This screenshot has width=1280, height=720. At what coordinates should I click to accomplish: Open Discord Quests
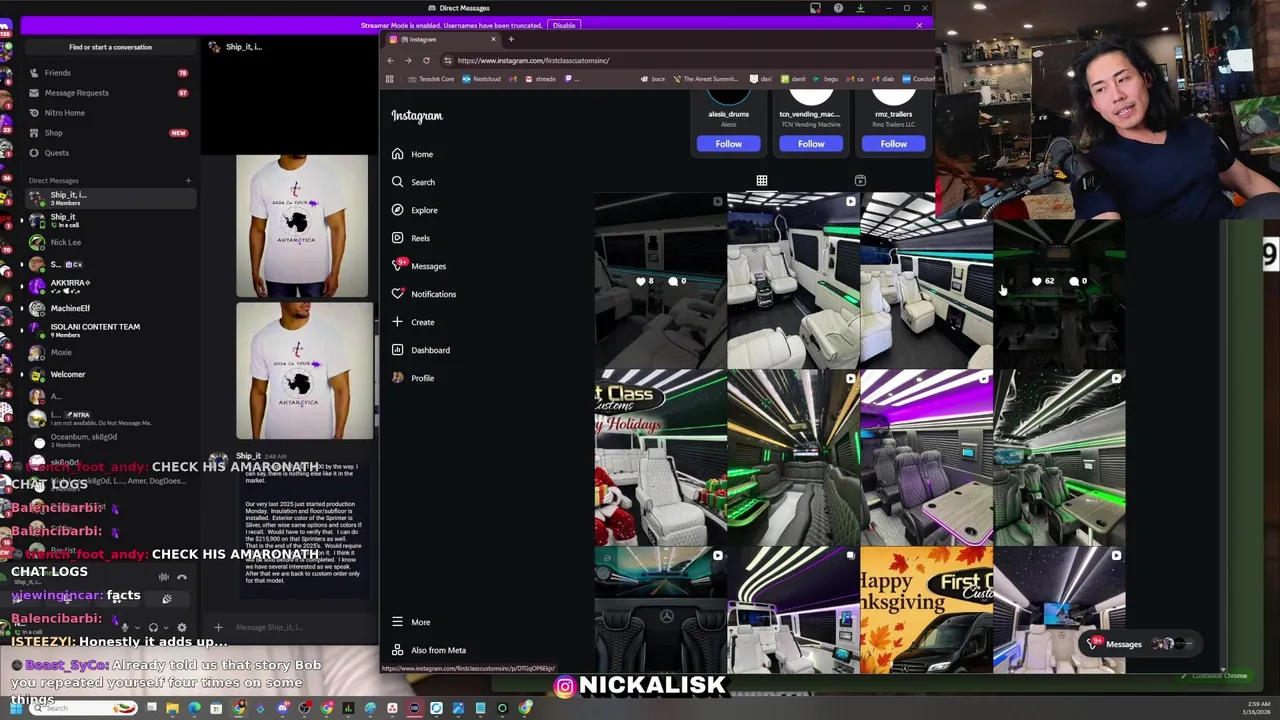[108, 153]
